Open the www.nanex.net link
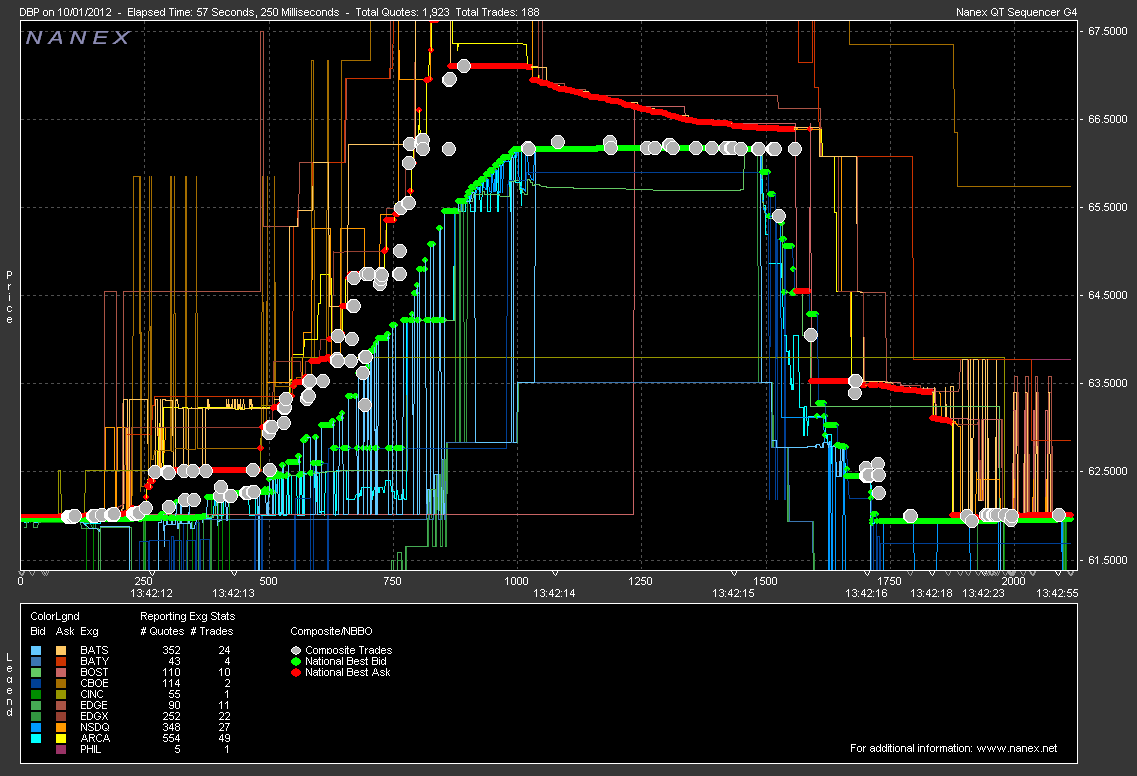 click(x=1017, y=748)
